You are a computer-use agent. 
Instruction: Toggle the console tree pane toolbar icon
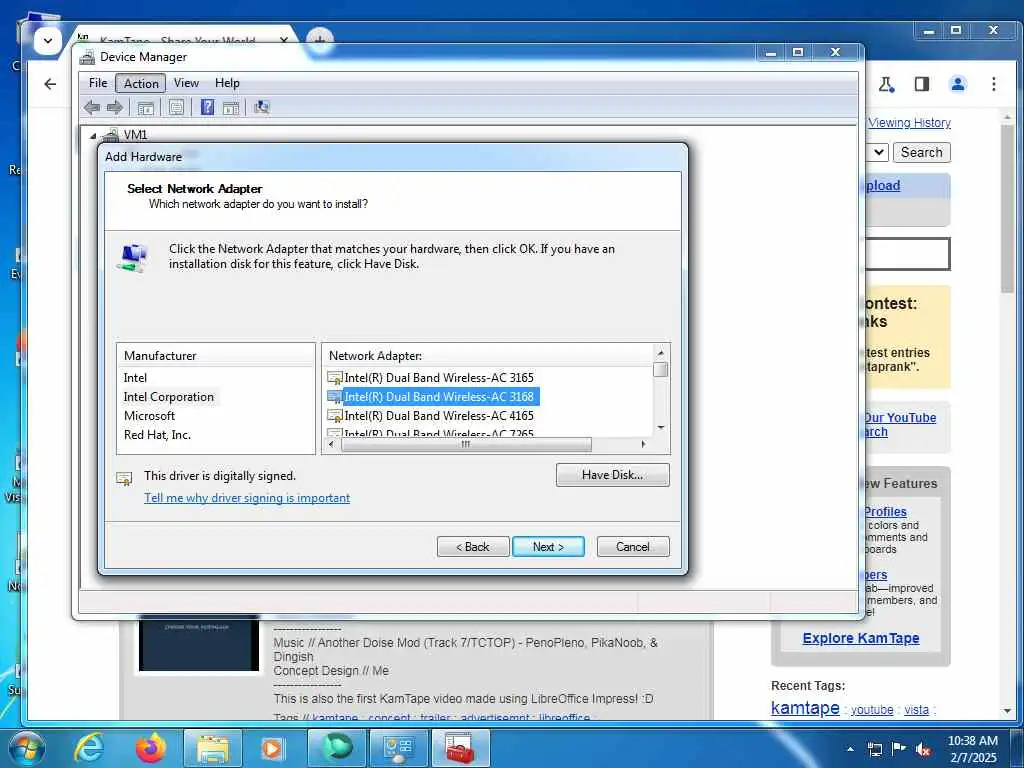point(146,108)
